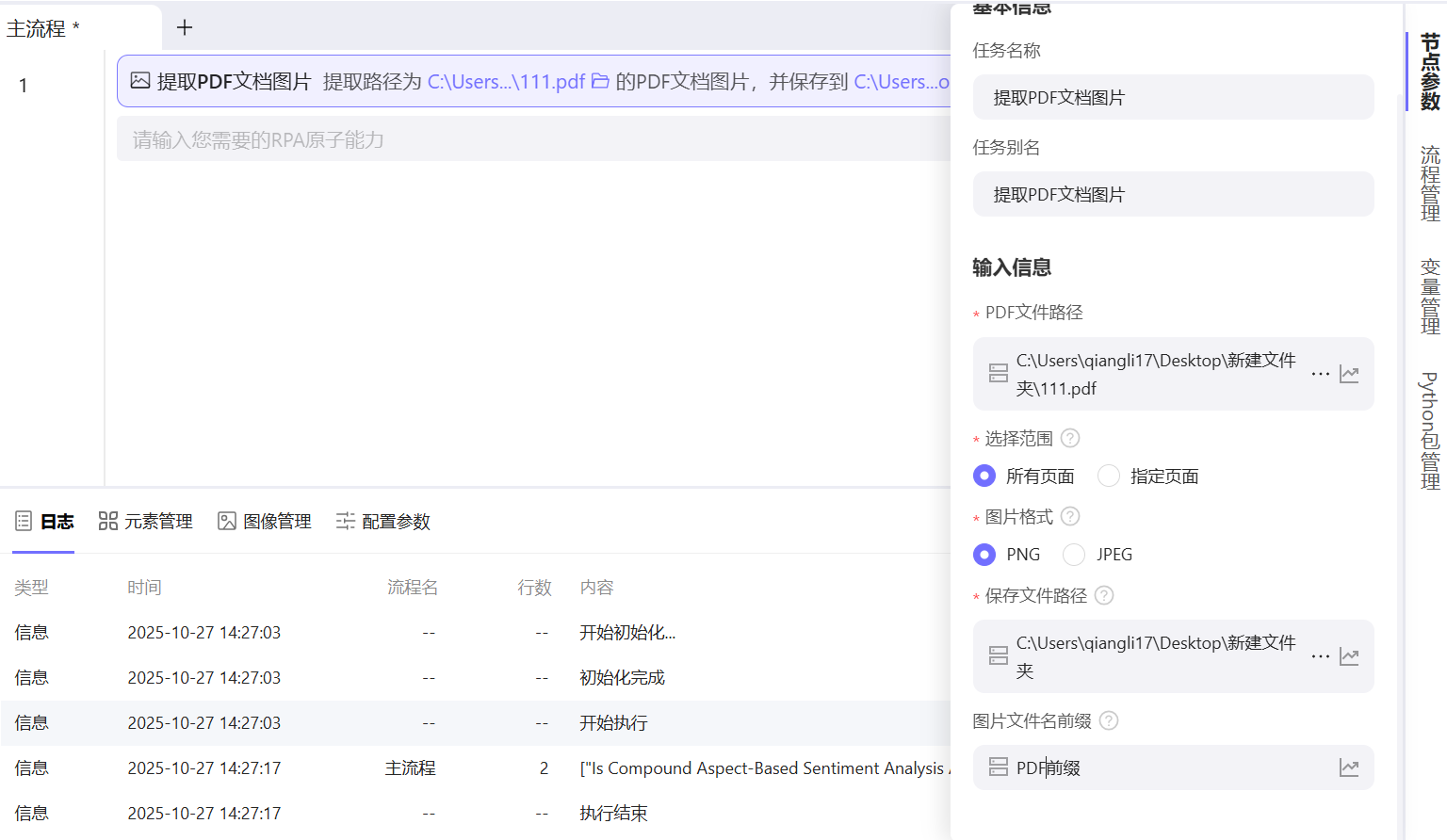Click the image icon on the 提取PDF文档图片 node
Image resolution: width=1447 pixels, height=840 pixels.
pyautogui.click(x=139, y=82)
